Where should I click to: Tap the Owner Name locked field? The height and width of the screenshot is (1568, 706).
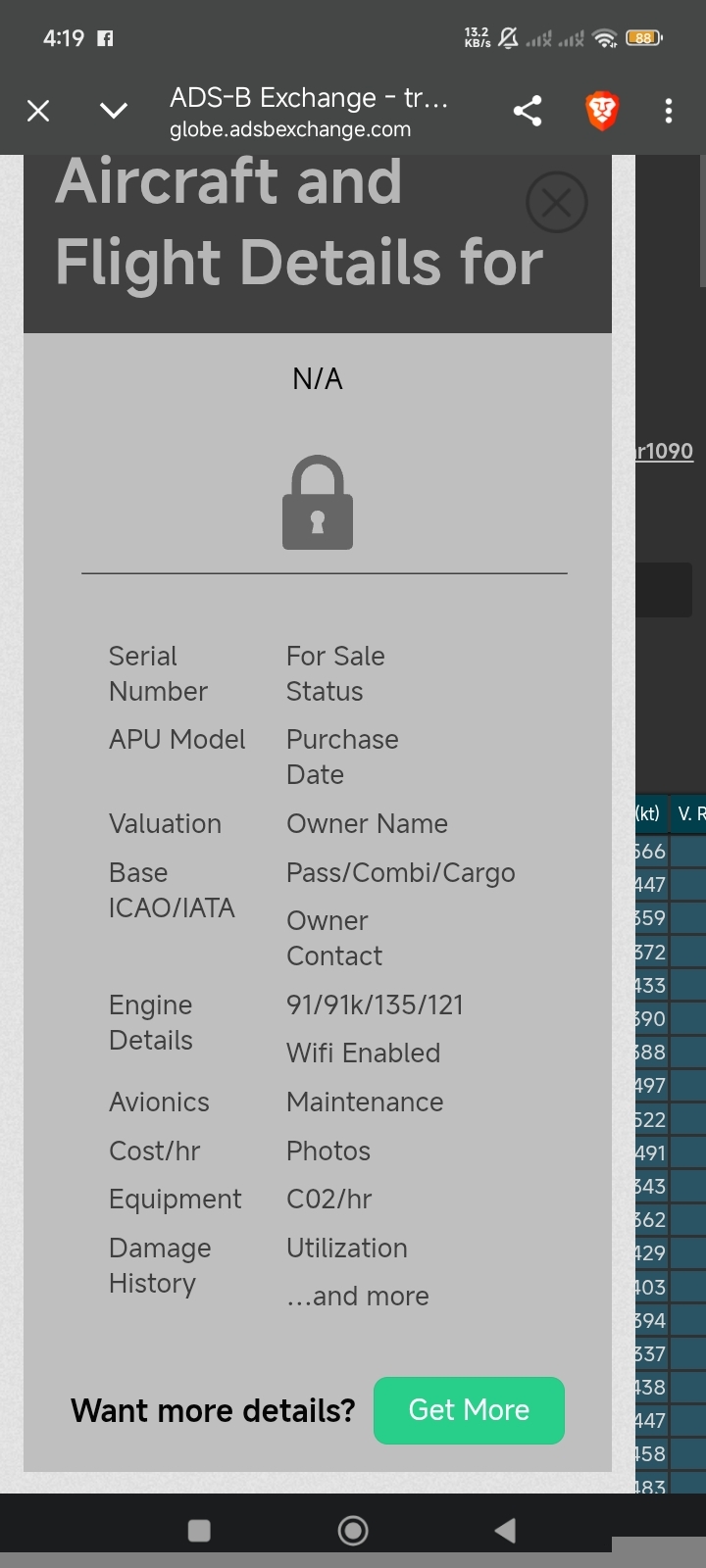coord(367,824)
